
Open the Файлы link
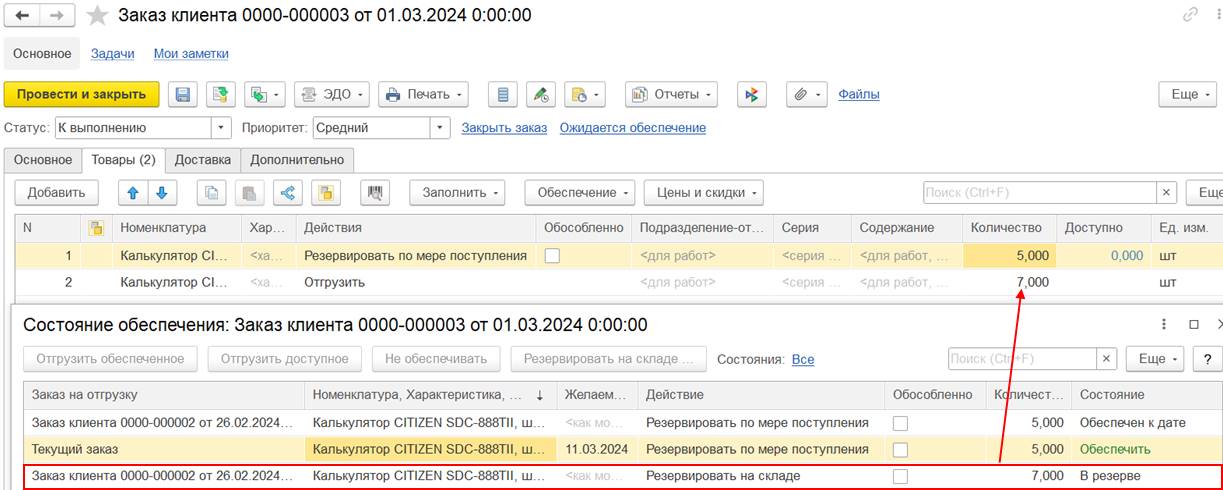pos(859,95)
